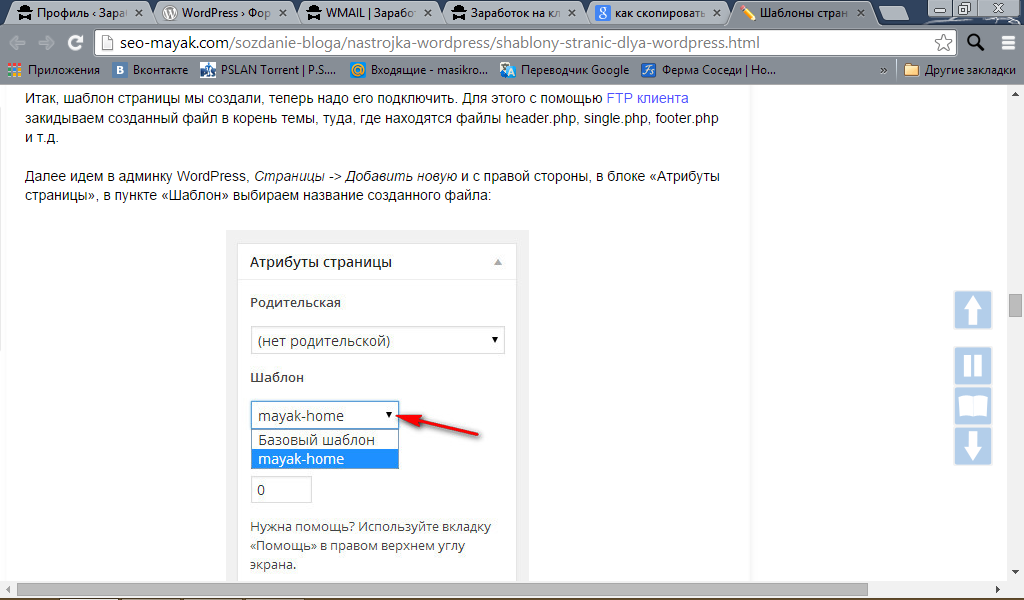Image resolution: width=1024 pixels, height=600 pixels.
Task: Click the floating down-arrow button
Action: coord(973,447)
